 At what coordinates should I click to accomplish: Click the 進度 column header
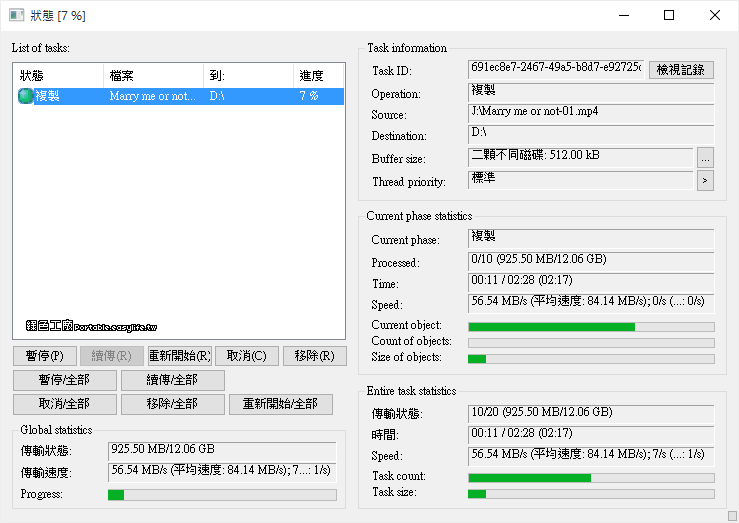click(x=319, y=75)
